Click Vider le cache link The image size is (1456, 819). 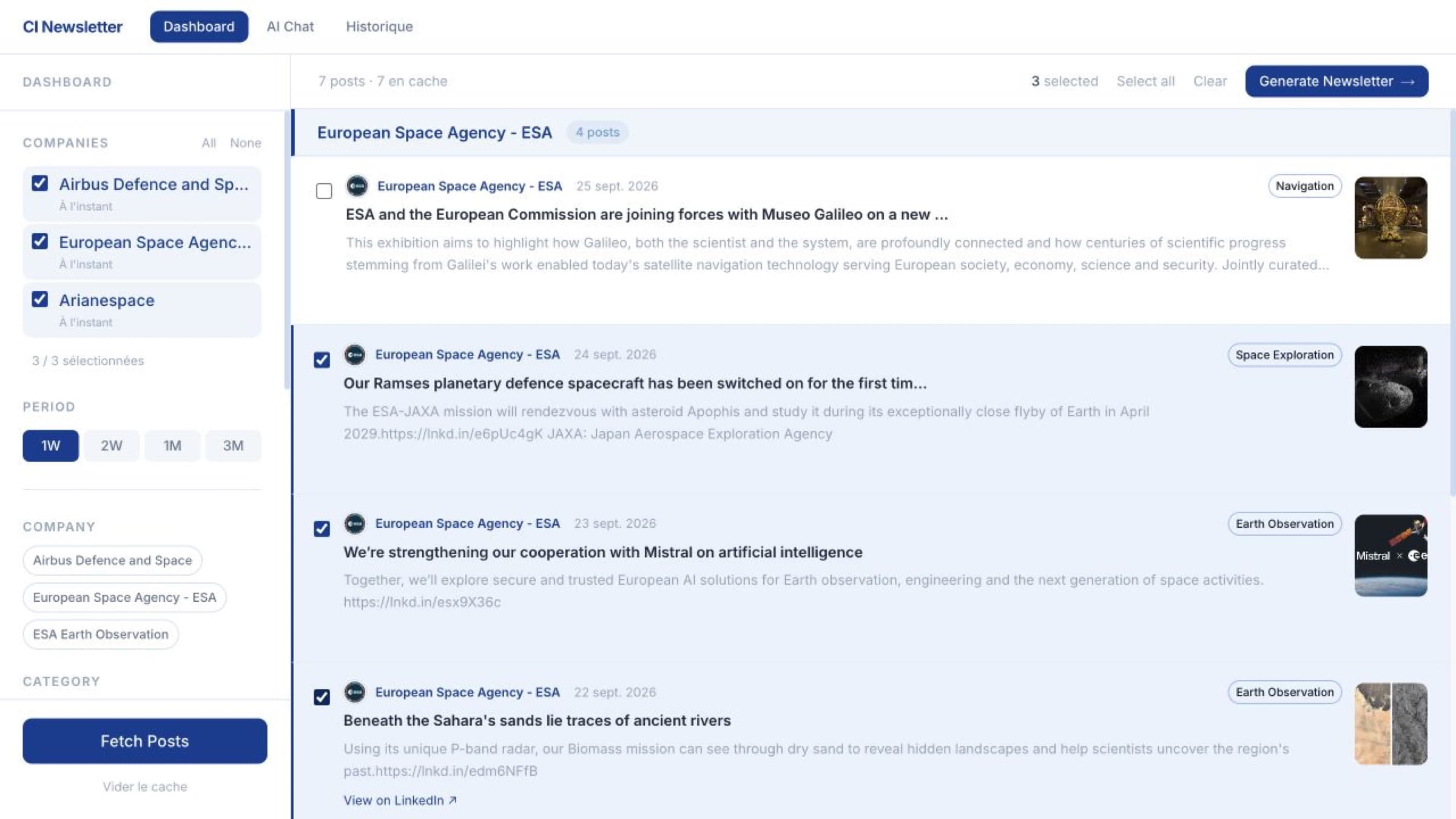145,787
